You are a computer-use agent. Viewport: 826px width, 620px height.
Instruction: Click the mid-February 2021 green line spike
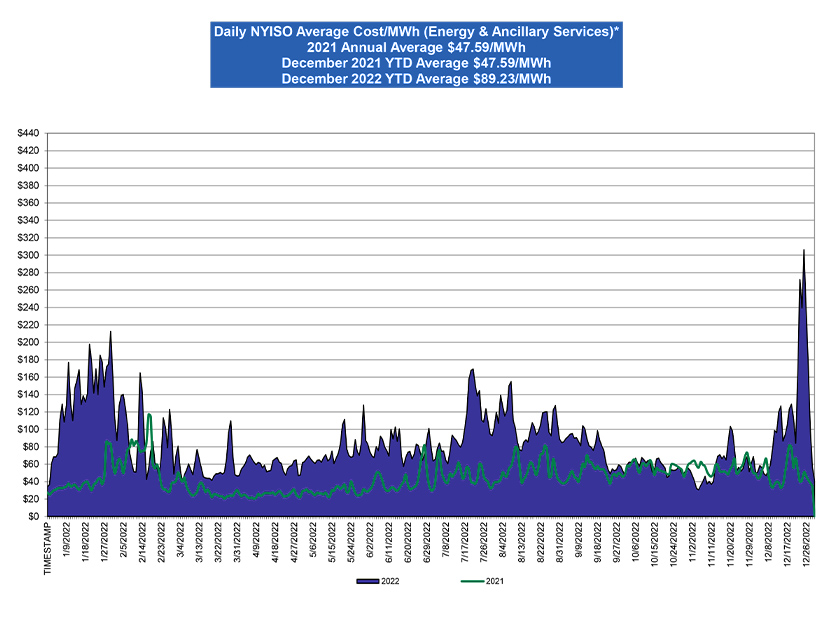[148, 414]
